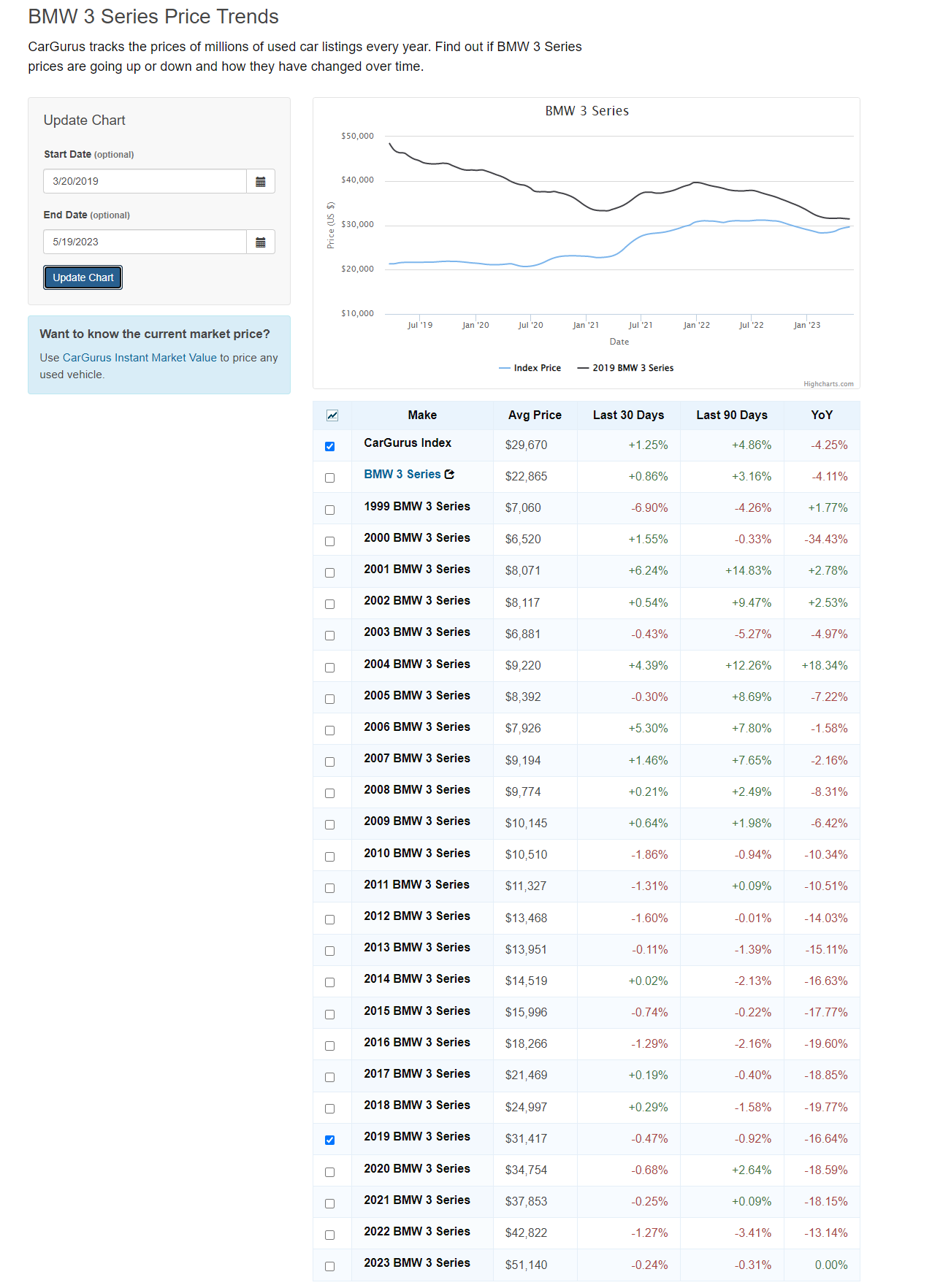Click the BMW 3 Series Price Trends heading

point(153,17)
